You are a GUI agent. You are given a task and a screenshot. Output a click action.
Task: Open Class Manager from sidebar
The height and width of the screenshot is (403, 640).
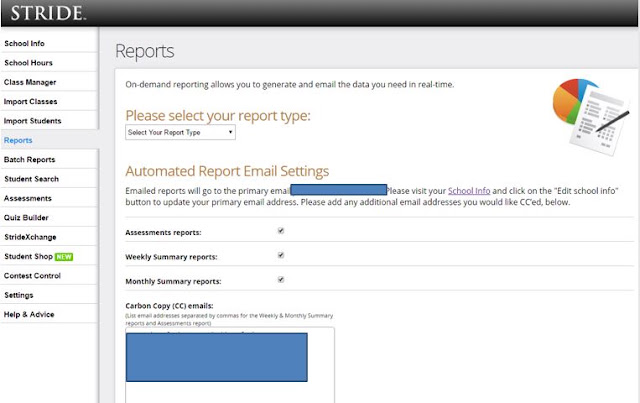tap(30, 82)
